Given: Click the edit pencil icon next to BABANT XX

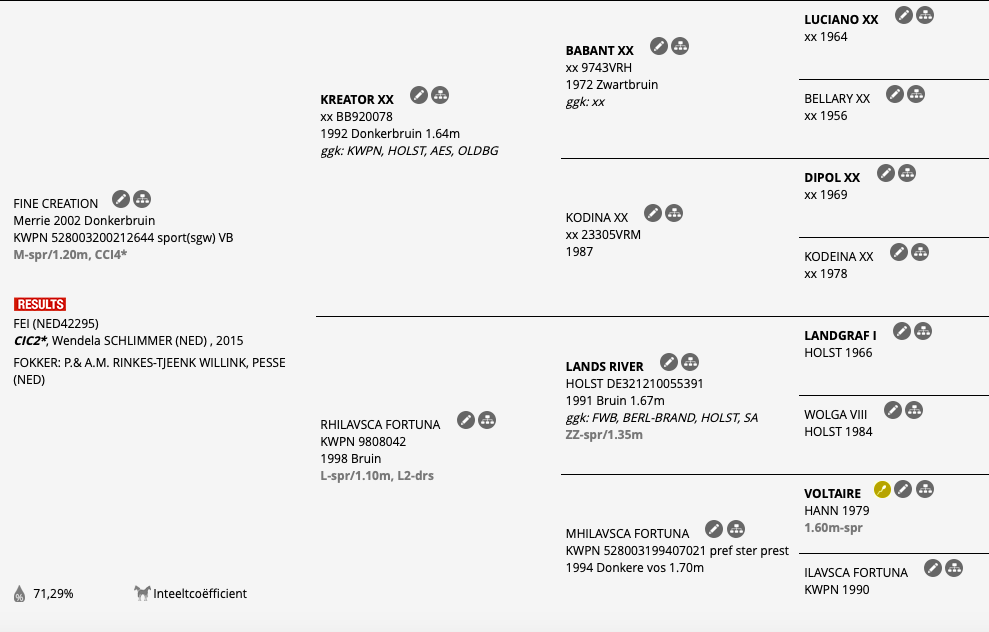Looking at the screenshot, I should click(x=659, y=46).
